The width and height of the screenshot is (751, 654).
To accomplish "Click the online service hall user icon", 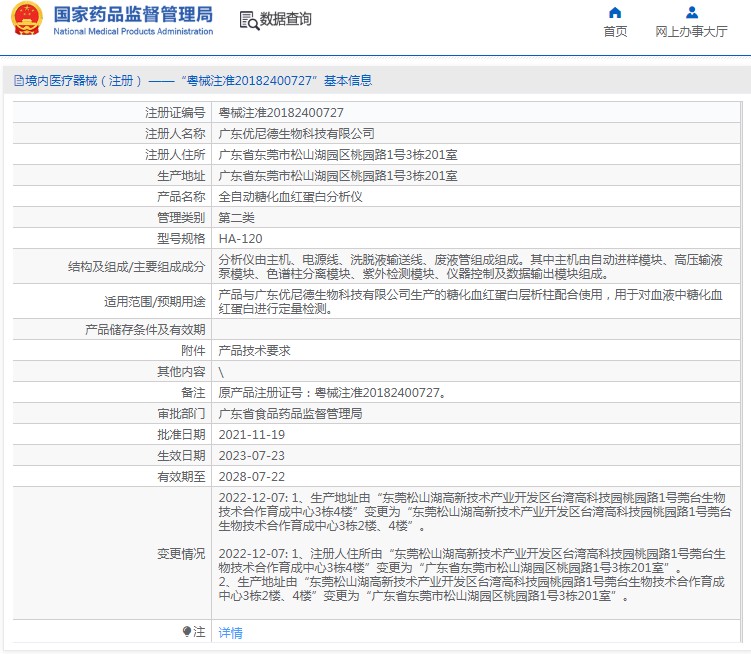I will [692, 12].
